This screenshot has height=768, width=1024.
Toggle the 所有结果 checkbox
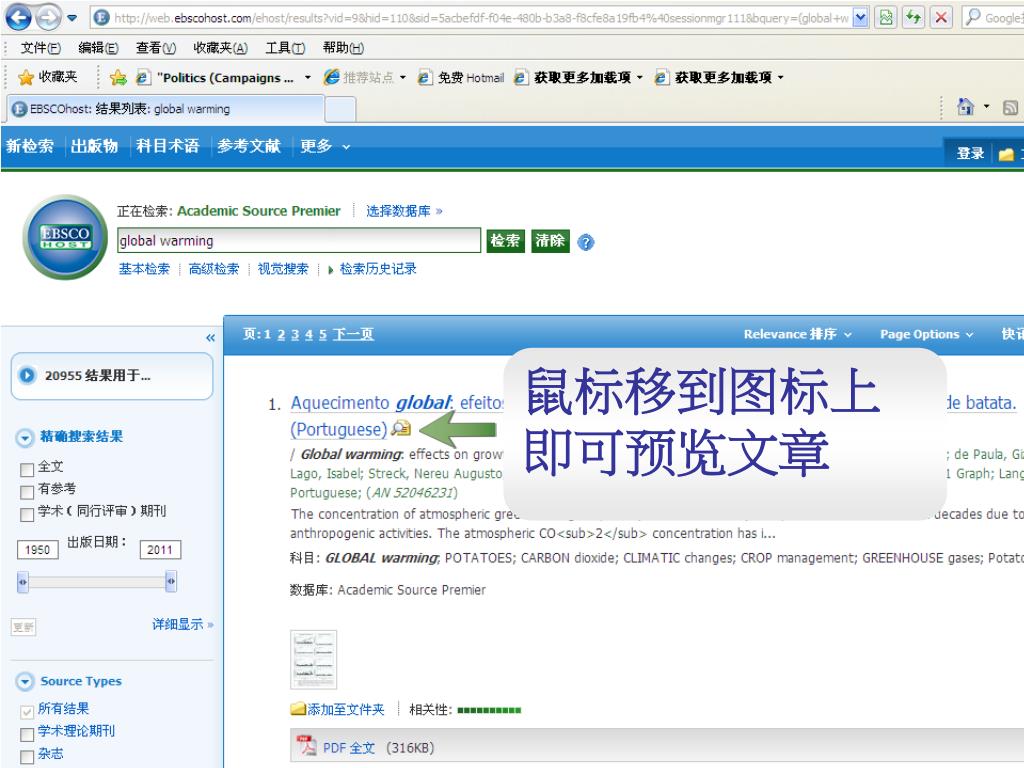pyautogui.click(x=27, y=712)
